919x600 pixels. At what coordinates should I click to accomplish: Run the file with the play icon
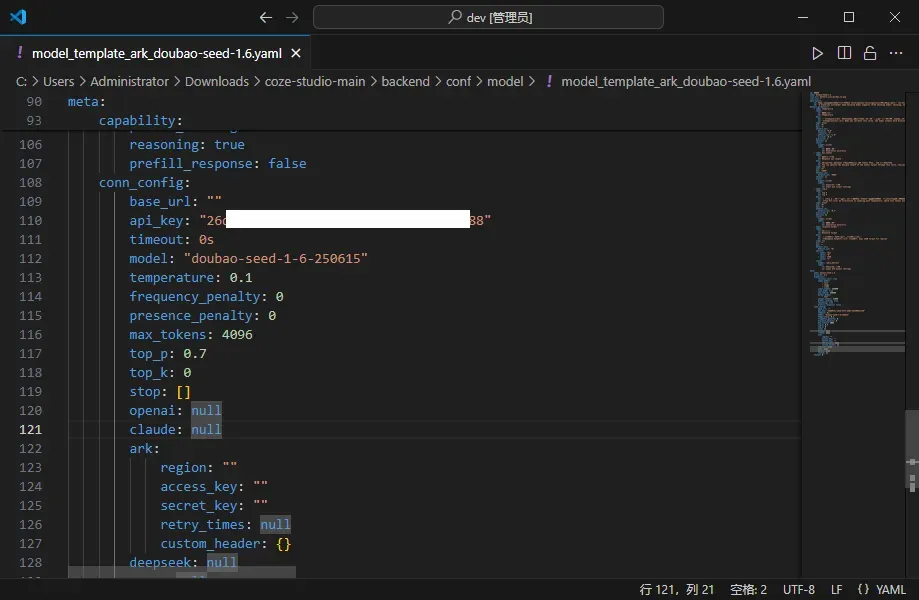[x=818, y=53]
